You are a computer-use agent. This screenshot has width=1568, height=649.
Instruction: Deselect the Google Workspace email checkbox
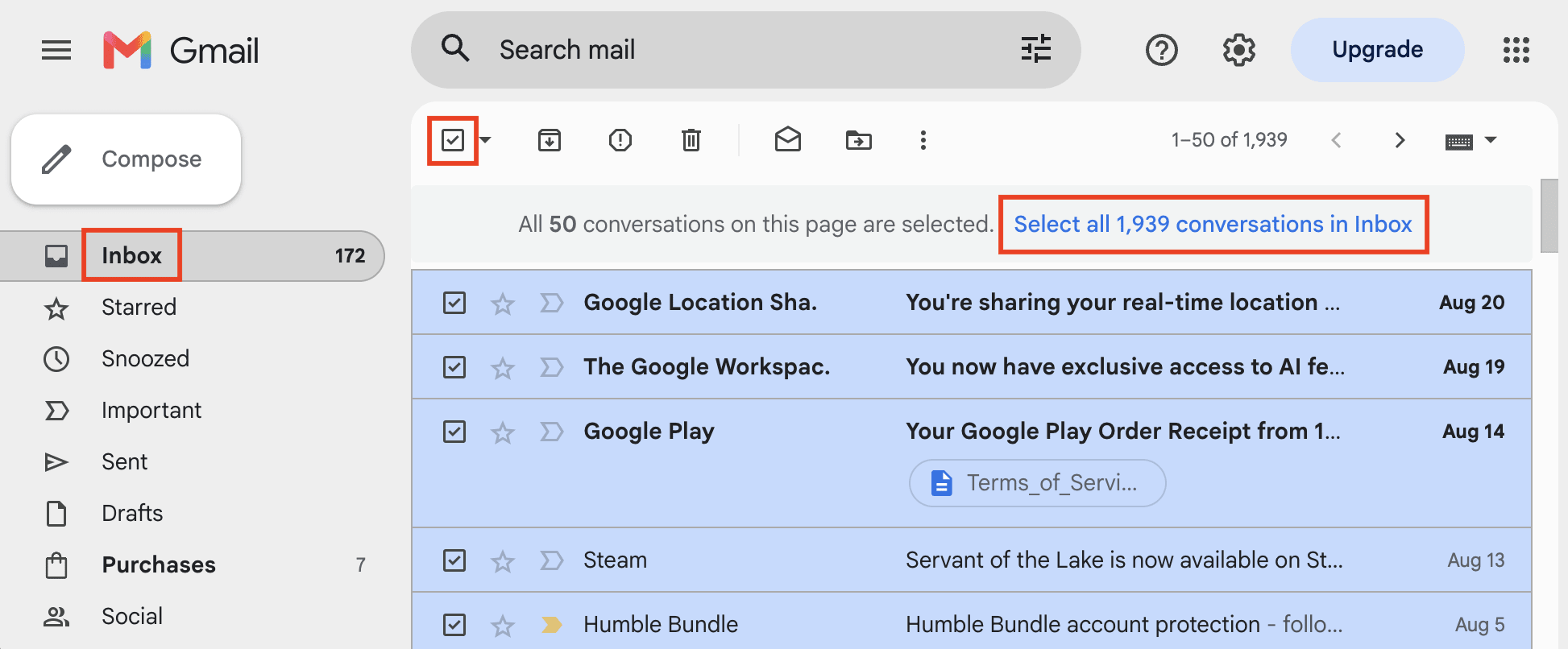click(454, 367)
